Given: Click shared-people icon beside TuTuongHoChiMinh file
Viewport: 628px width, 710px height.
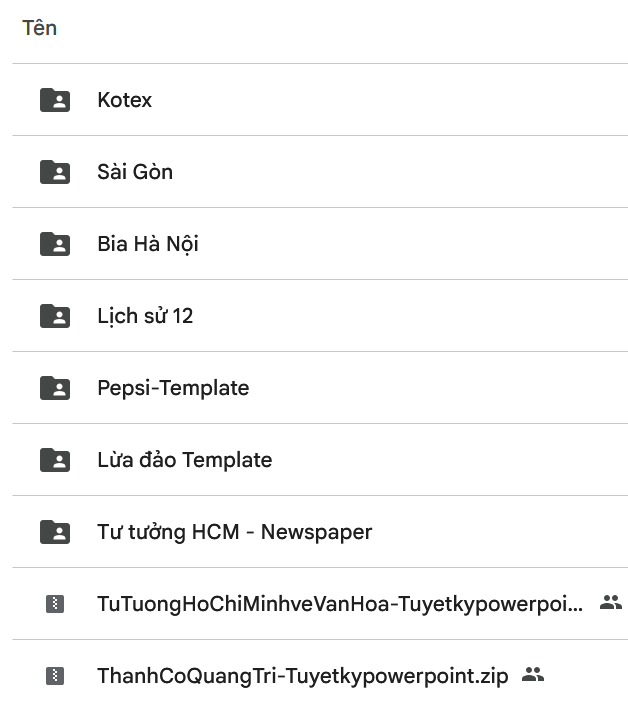Looking at the screenshot, I should 610,603.
